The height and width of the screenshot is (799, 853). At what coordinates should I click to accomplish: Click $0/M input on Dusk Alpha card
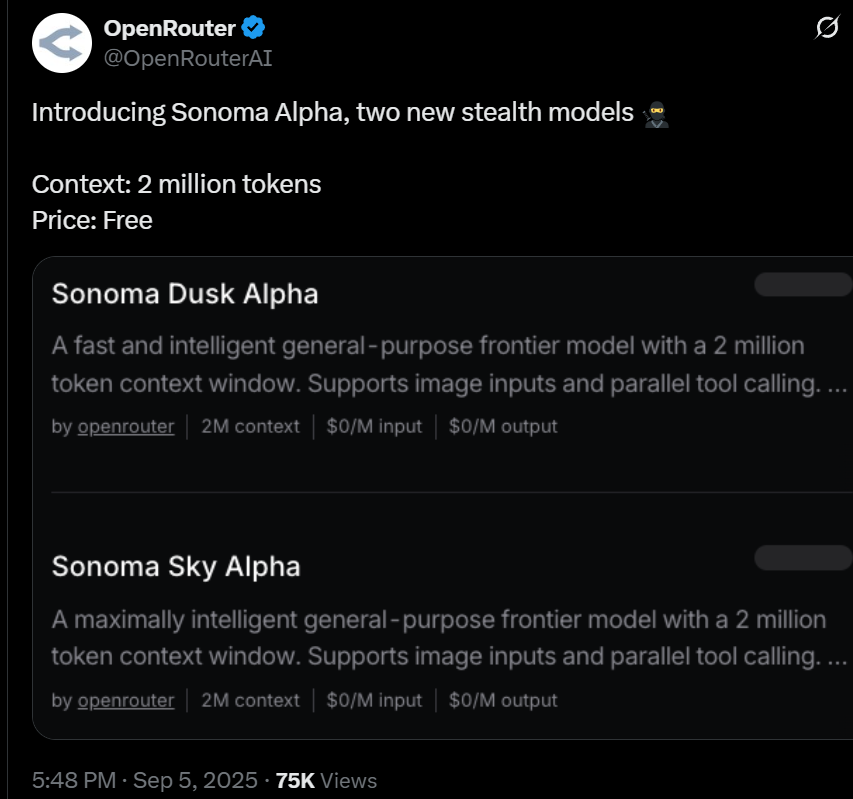[x=374, y=426]
